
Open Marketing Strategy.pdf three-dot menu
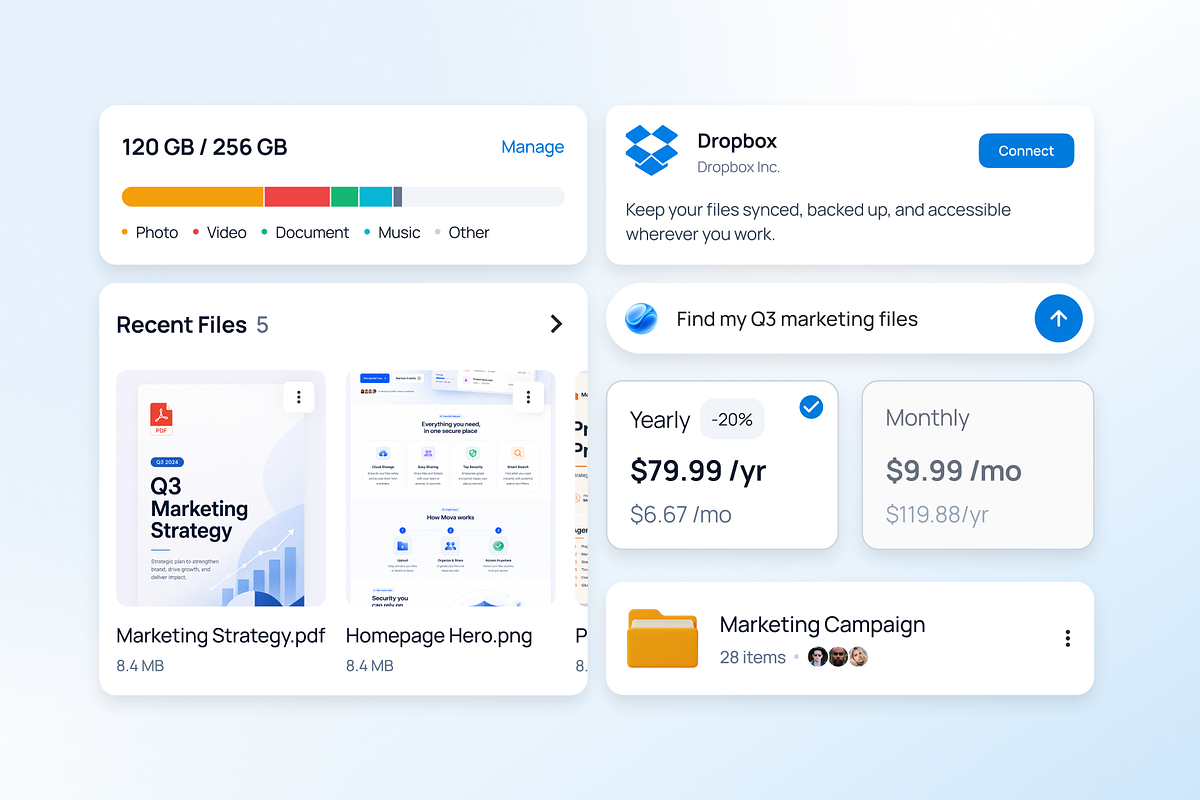(x=298, y=397)
